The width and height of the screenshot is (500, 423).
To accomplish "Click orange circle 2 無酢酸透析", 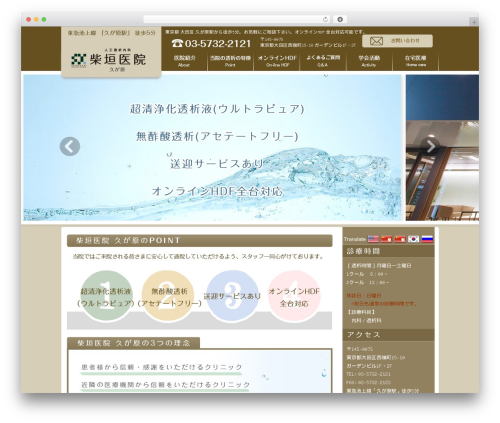I will [168, 296].
